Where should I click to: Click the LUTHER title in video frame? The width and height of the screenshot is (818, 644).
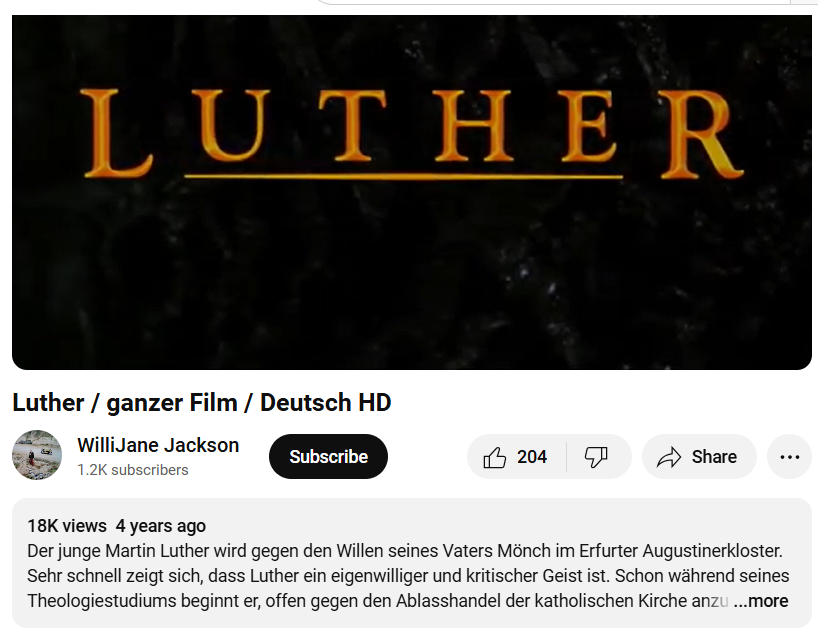(411, 134)
